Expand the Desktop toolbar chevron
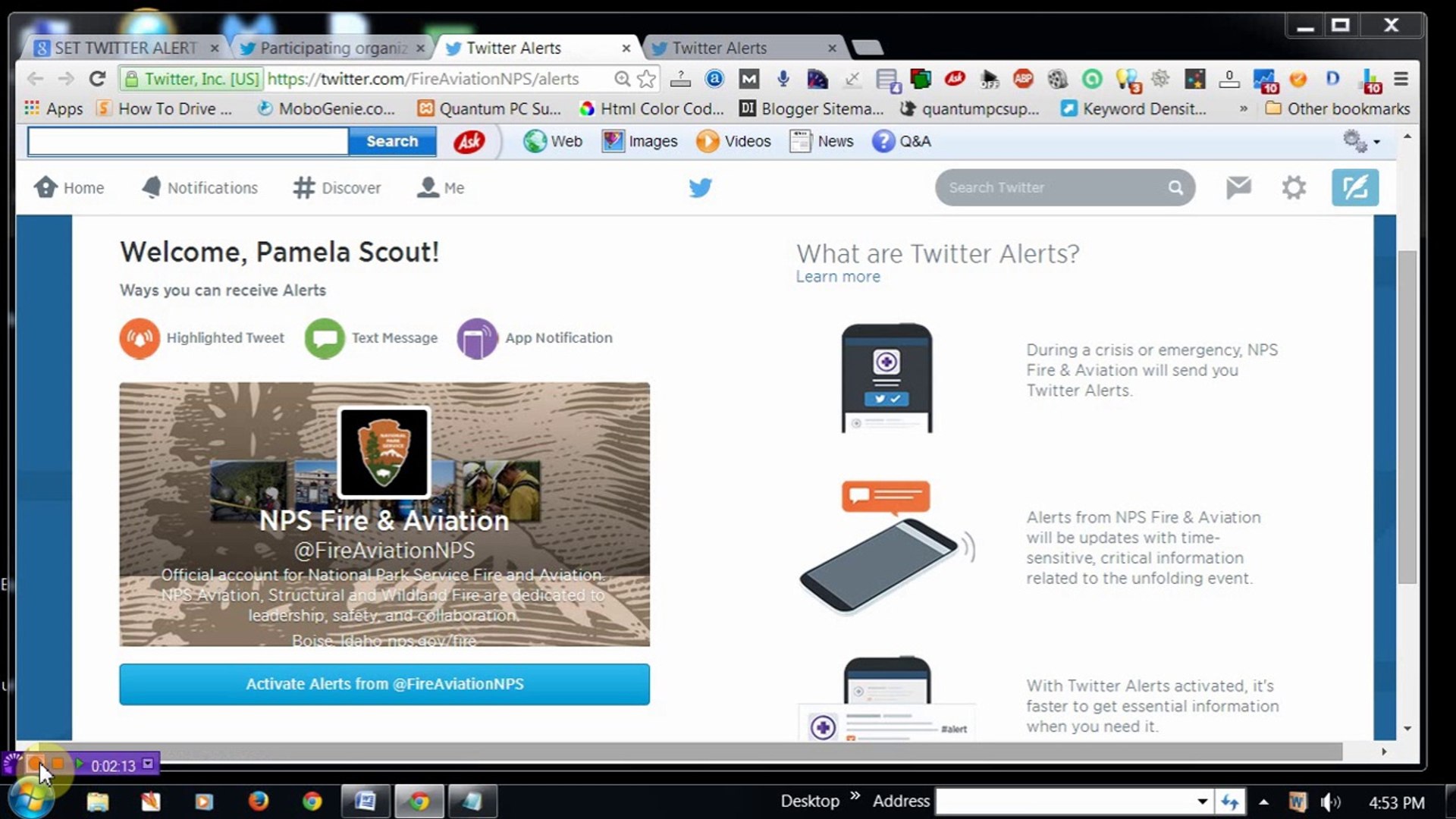 (855, 795)
